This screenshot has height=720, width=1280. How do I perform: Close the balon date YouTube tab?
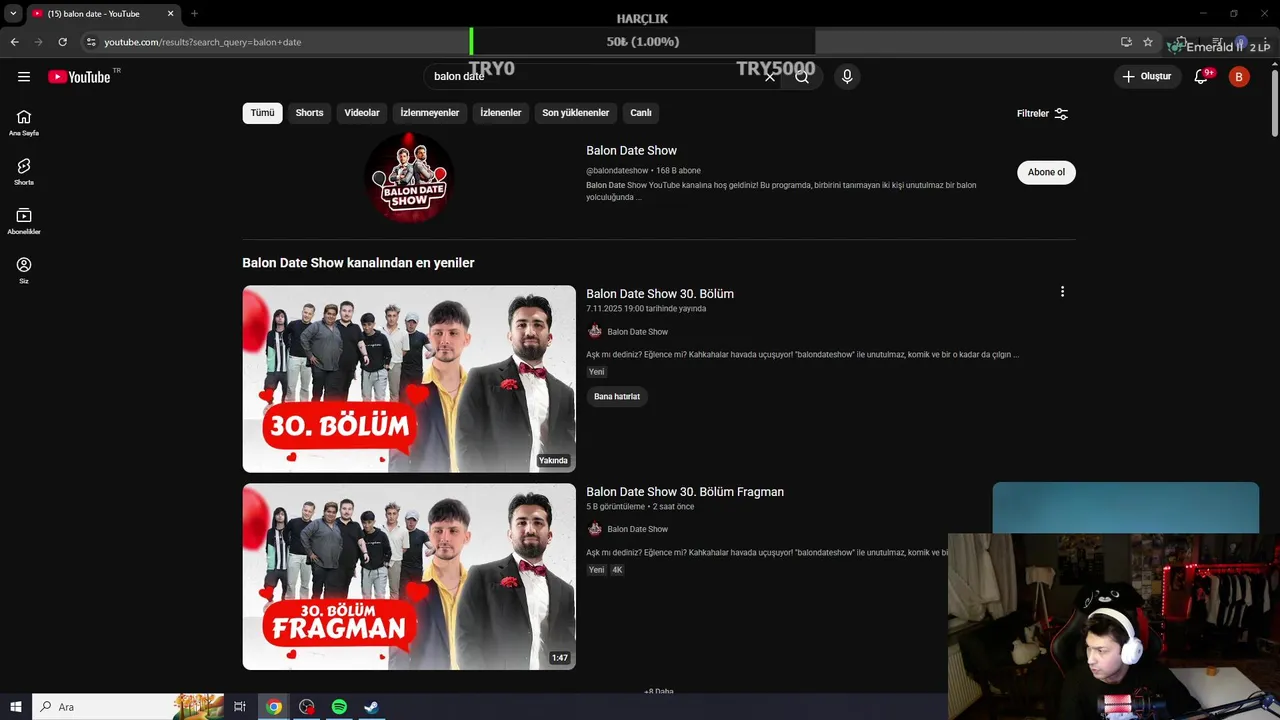tap(170, 14)
